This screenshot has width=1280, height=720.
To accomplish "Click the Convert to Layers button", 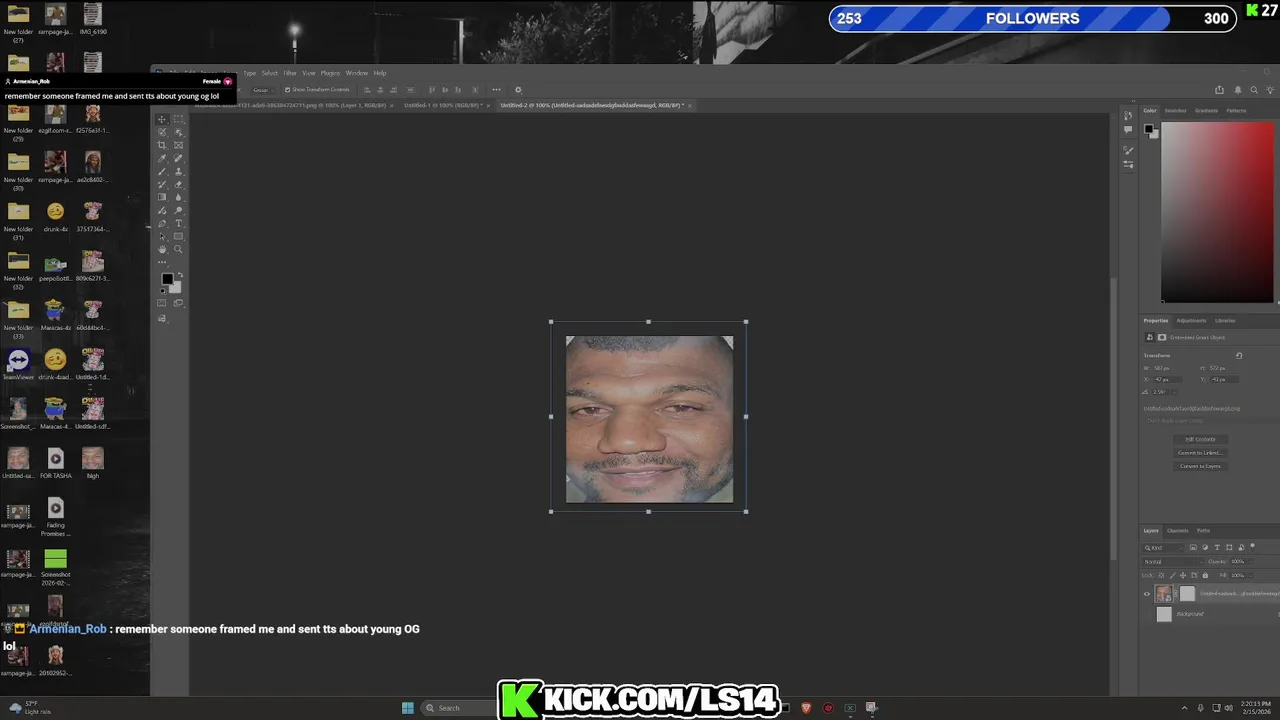I will pyautogui.click(x=1201, y=466).
